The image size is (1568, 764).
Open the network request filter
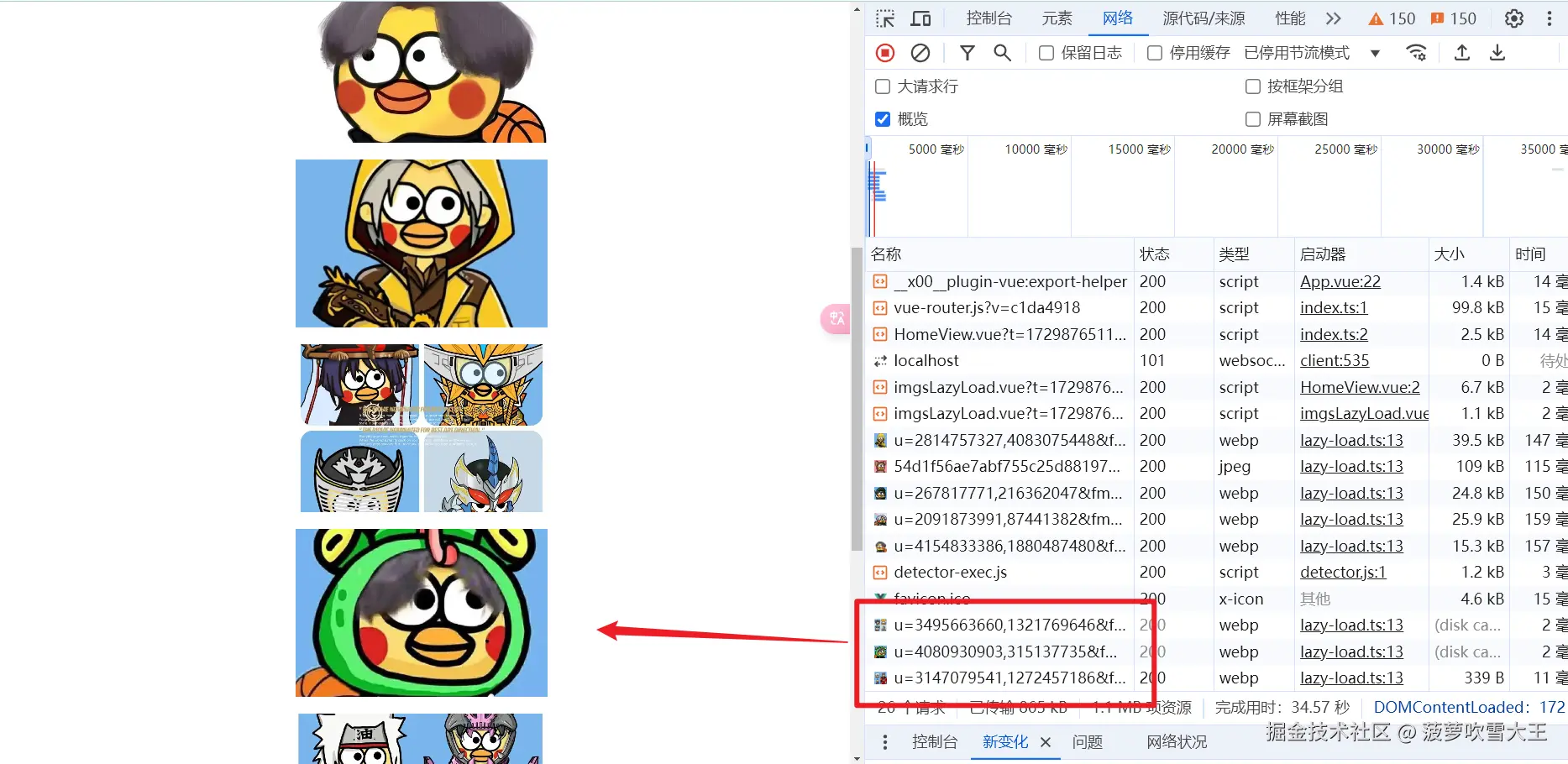click(x=968, y=52)
